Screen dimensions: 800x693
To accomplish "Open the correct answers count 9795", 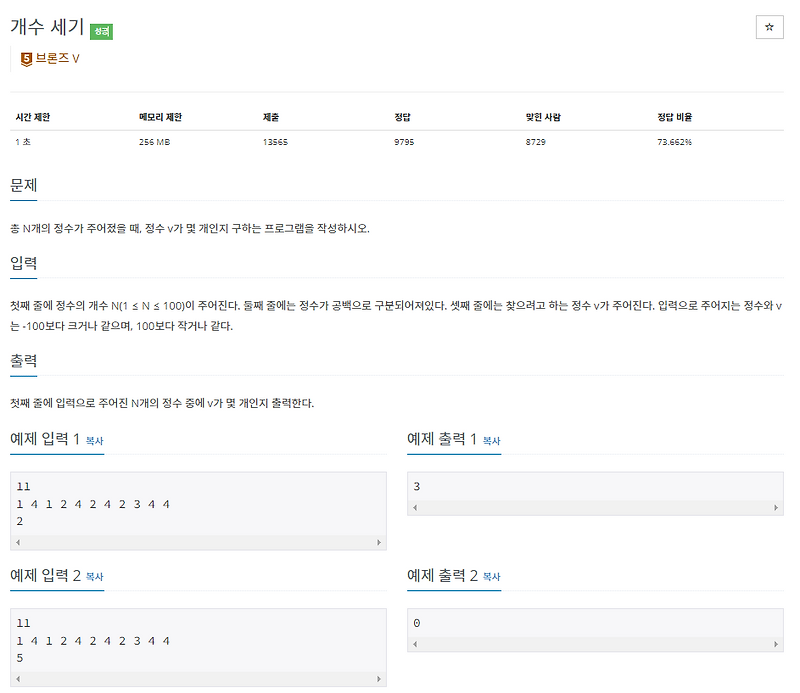I will click(405, 141).
